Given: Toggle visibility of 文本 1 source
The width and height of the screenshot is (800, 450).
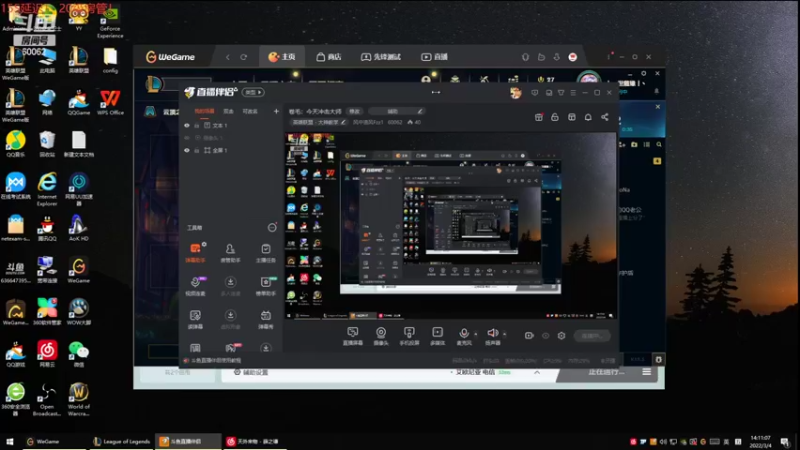Looking at the screenshot, I should click(x=187, y=126).
